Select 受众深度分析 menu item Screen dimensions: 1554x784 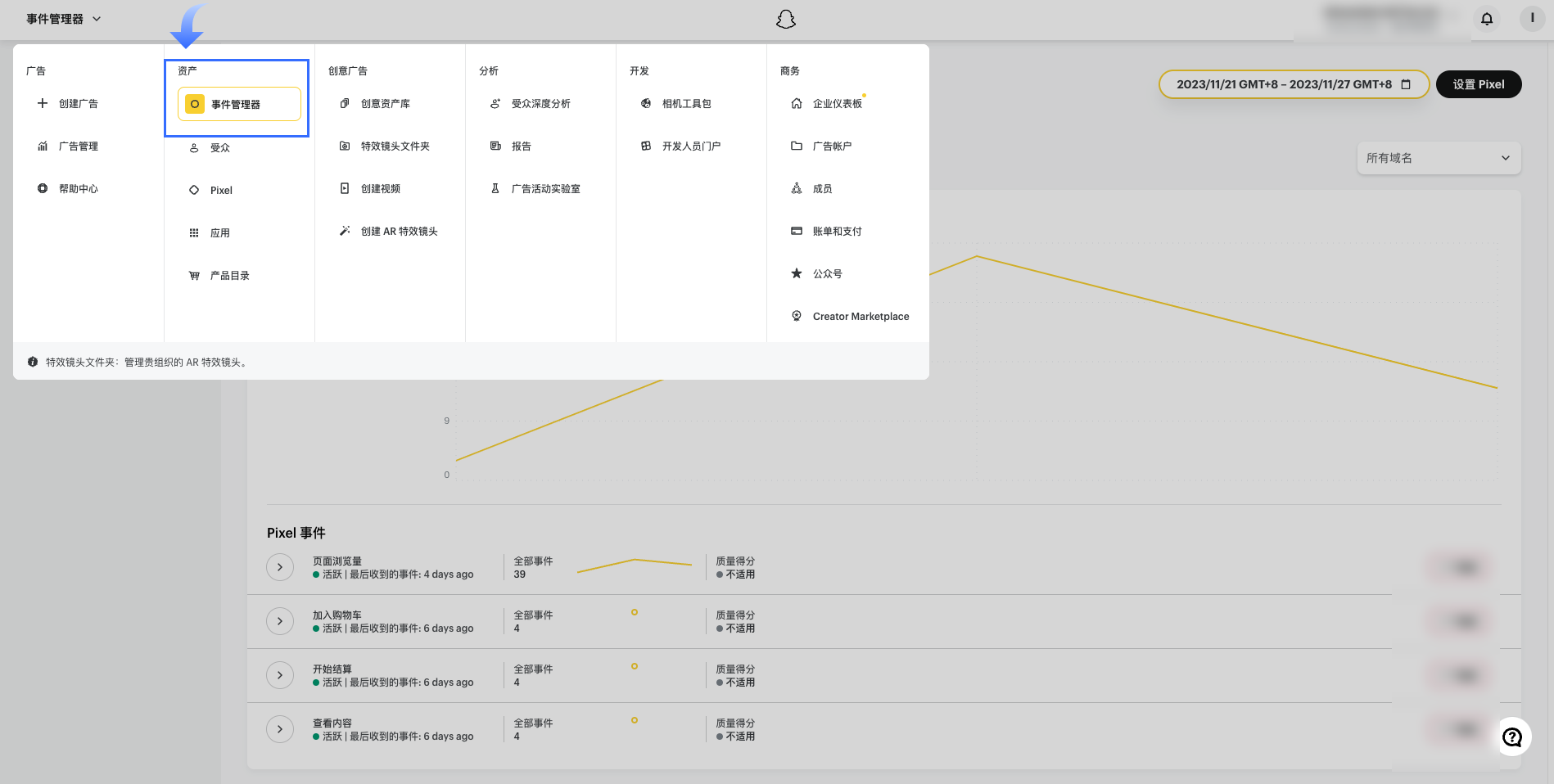click(x=540, y=104)
